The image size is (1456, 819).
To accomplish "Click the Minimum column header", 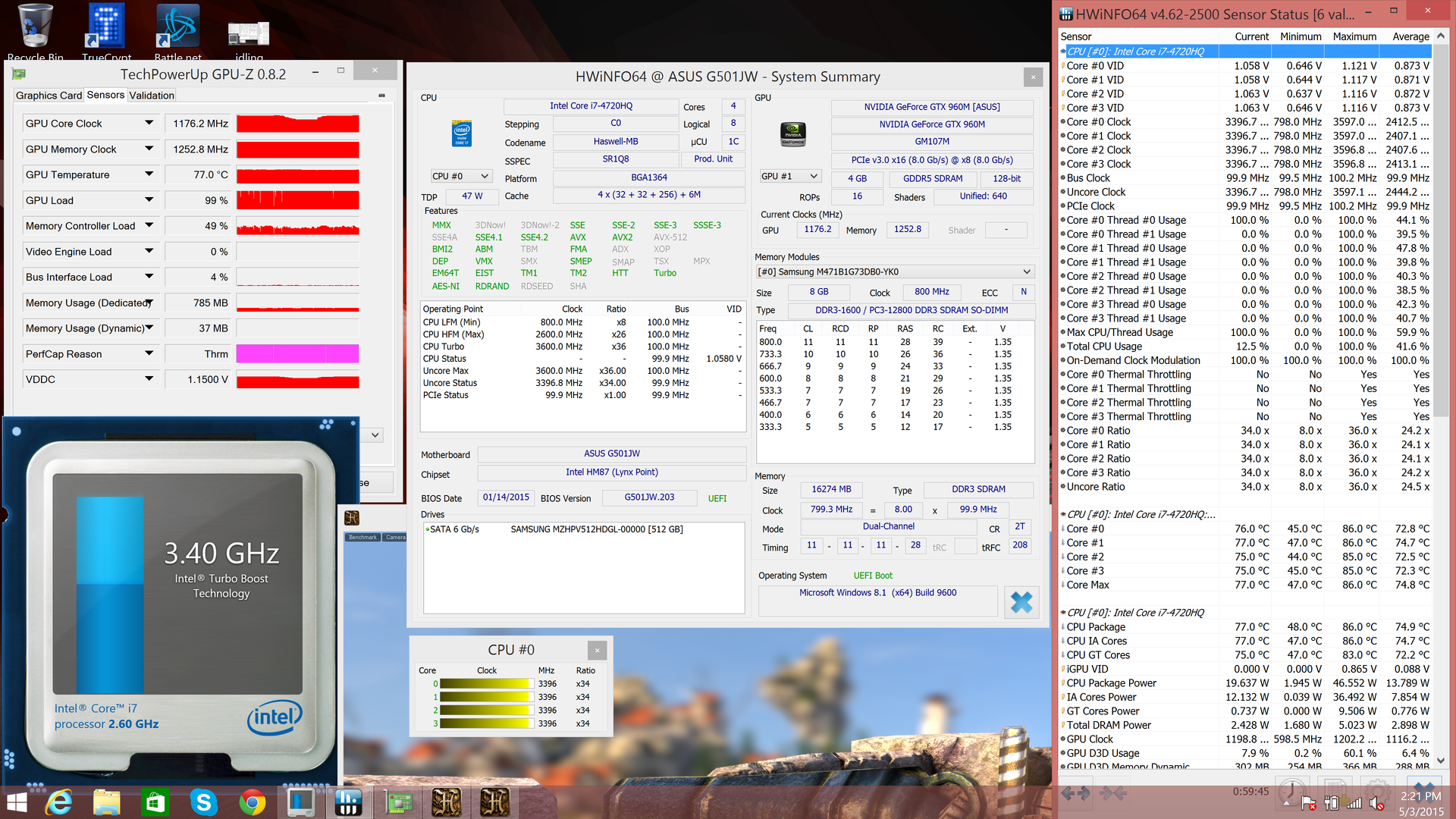I will coord(1301,36).
